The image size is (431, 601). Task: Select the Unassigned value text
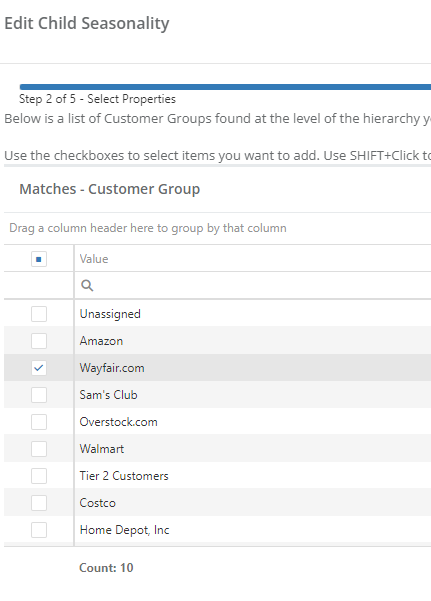(110, 314)
